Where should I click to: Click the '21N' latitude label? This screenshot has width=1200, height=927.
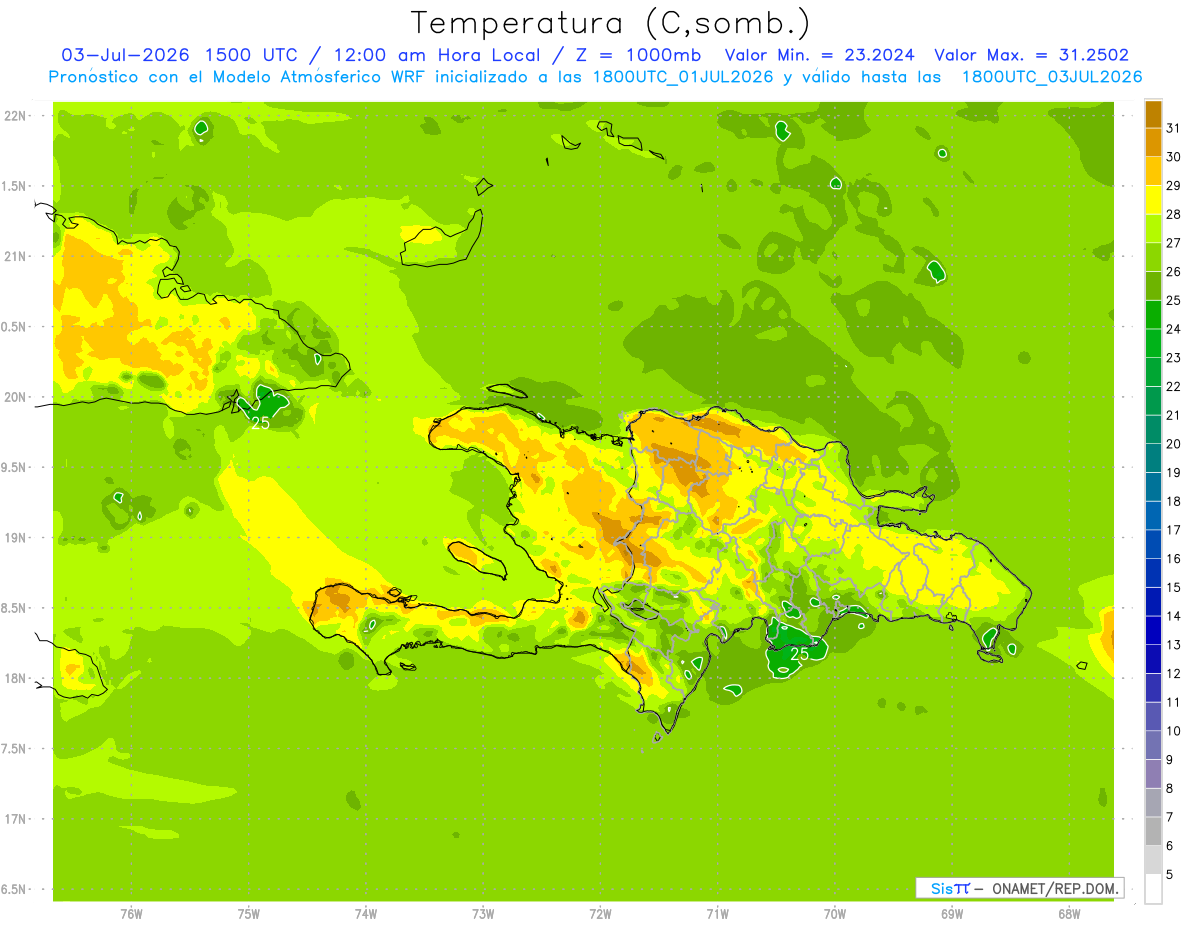tap(17, 256)
